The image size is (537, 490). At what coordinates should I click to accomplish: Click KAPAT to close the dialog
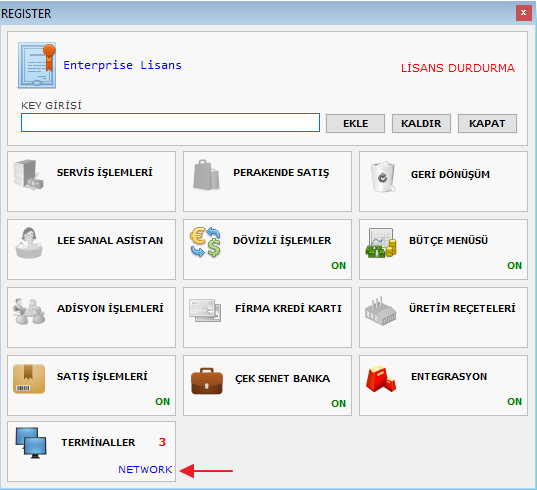point(487,123)
